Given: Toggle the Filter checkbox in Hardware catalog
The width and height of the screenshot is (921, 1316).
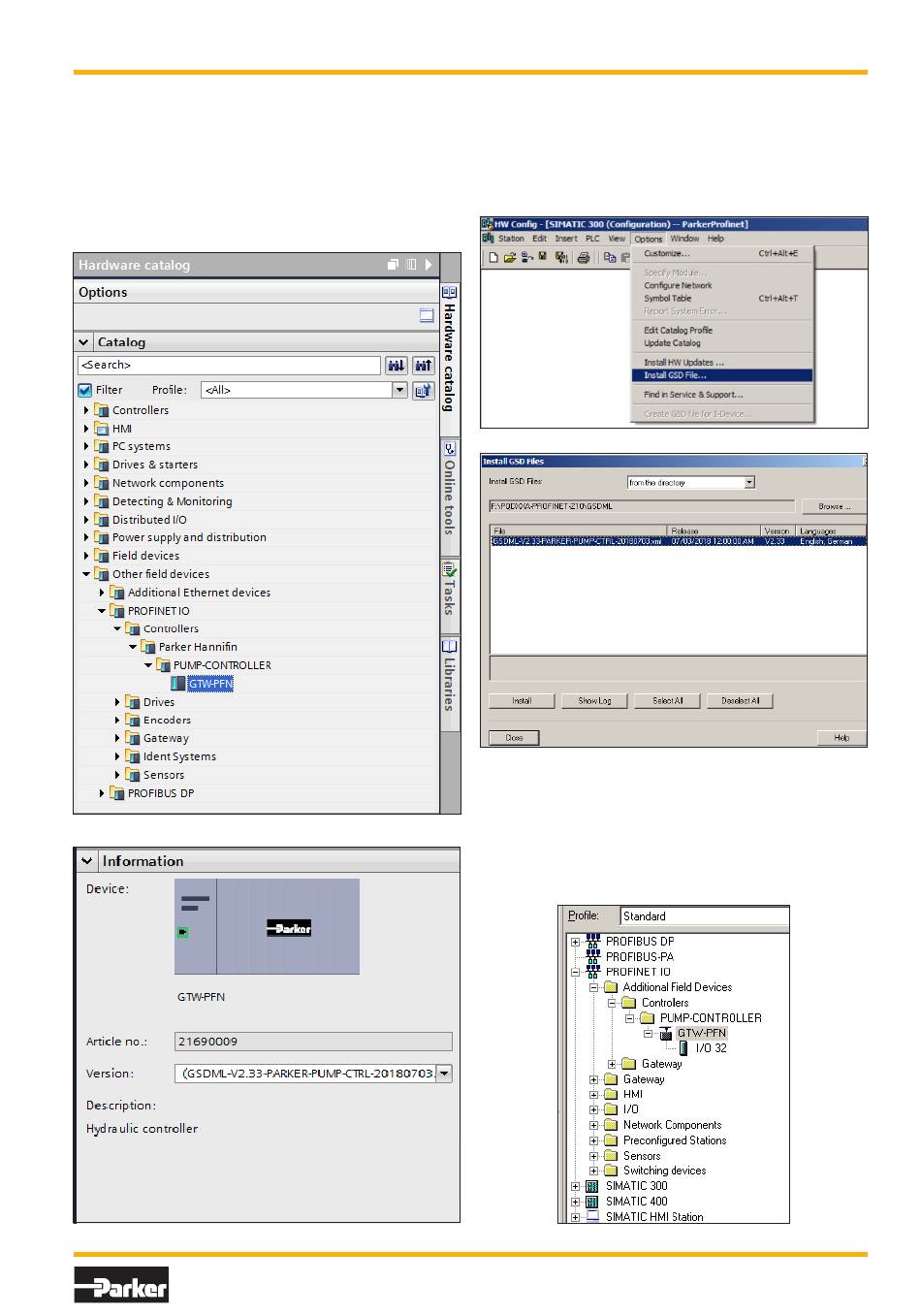Looking at the screenshot, I should (x=84, y=390).
